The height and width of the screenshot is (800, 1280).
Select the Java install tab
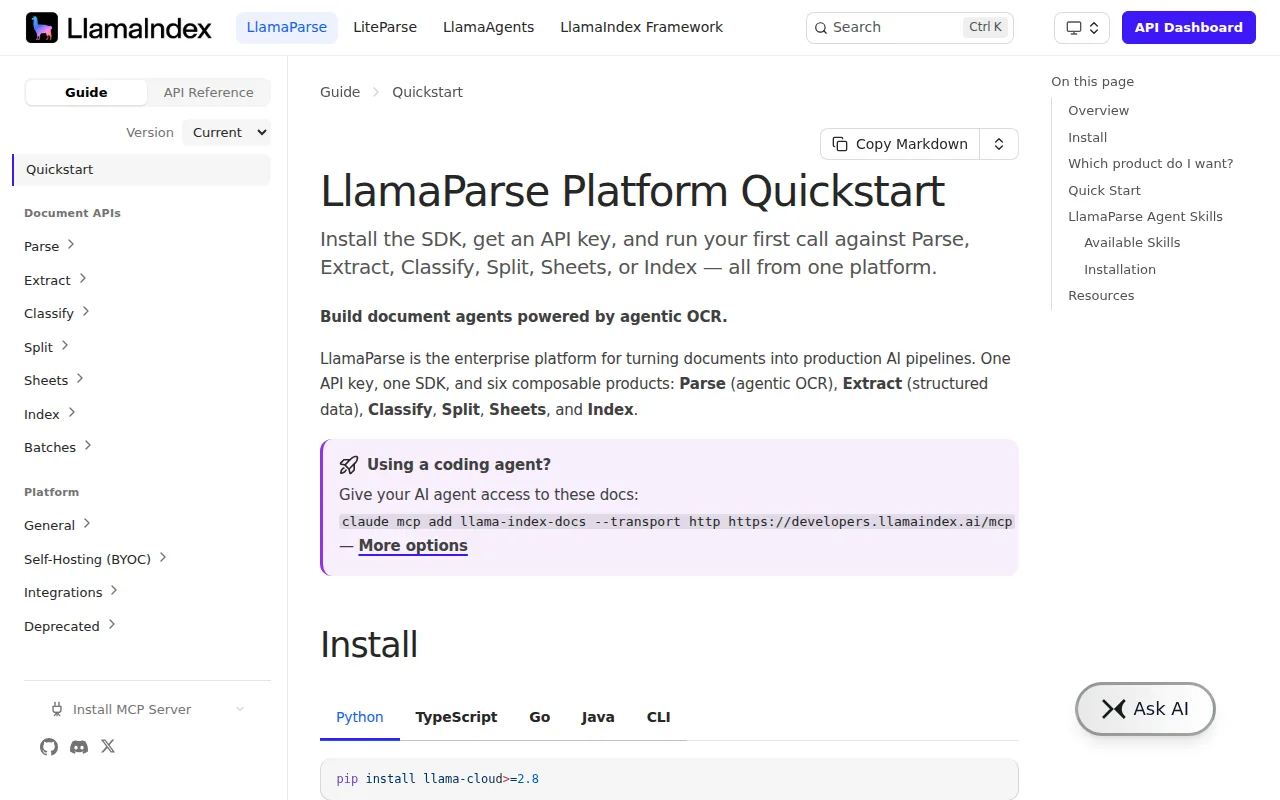tap(598, 717)
